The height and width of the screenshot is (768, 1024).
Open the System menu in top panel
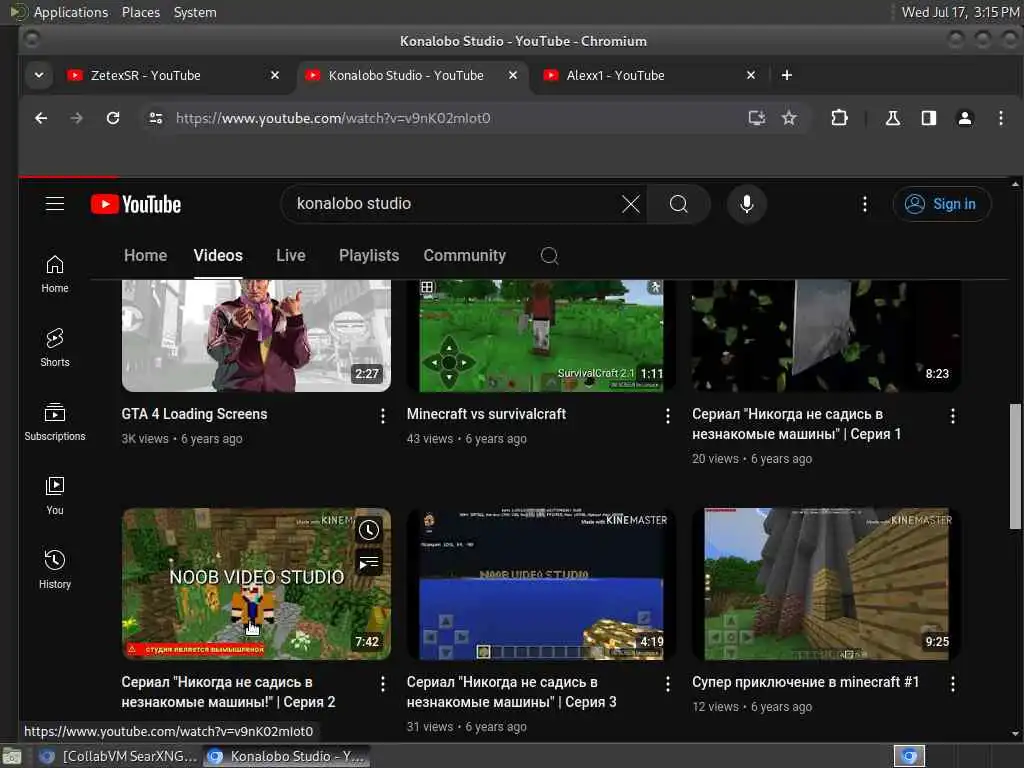click(195, 12)
